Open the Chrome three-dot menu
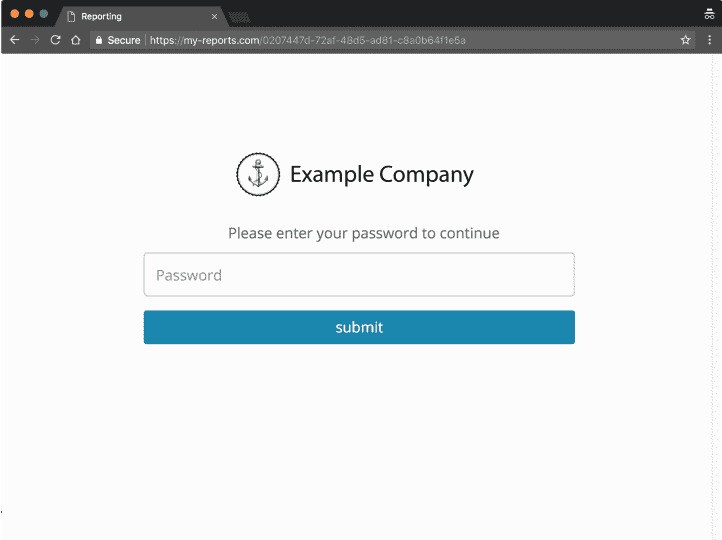Image resolution: width=722 pixels, height=540 pixels. (709, 40)
